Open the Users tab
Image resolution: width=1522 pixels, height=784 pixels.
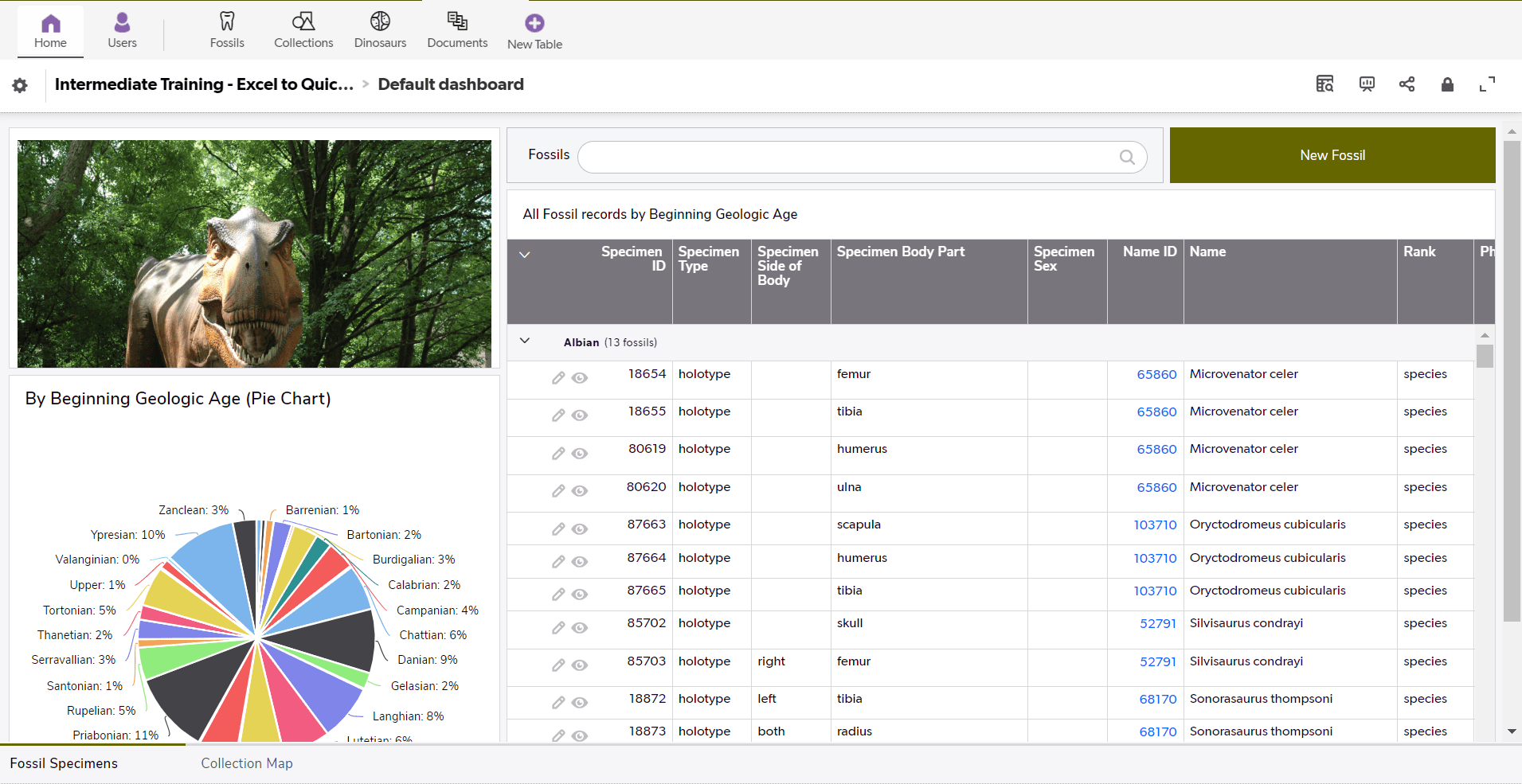[x=122, y=31]
